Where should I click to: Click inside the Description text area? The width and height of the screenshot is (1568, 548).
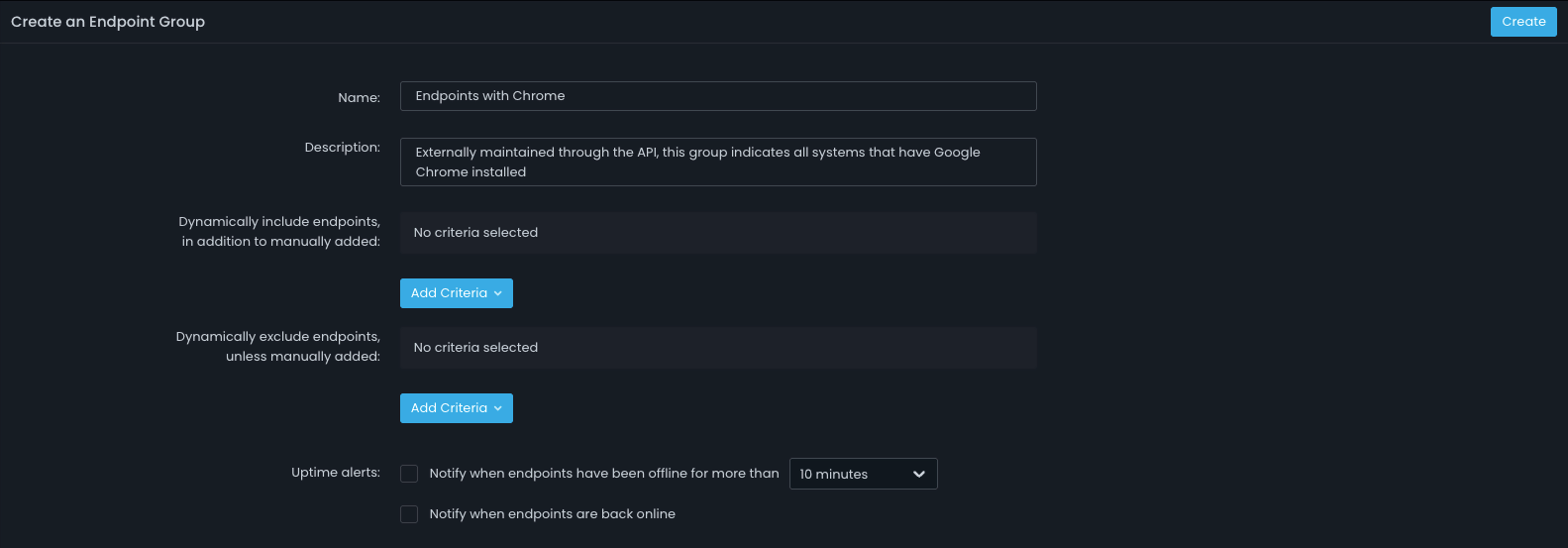click(718, 162)
